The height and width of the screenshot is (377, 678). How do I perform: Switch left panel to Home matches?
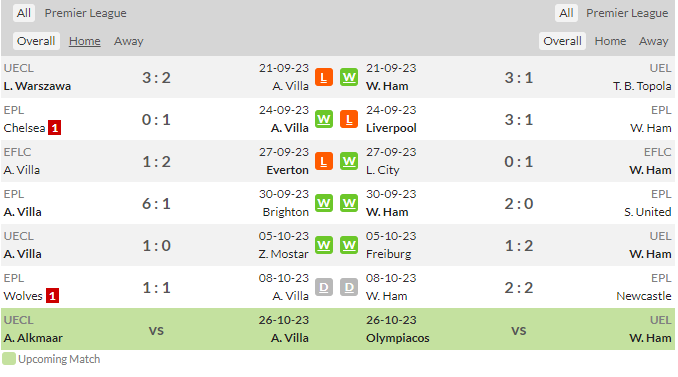85,41
